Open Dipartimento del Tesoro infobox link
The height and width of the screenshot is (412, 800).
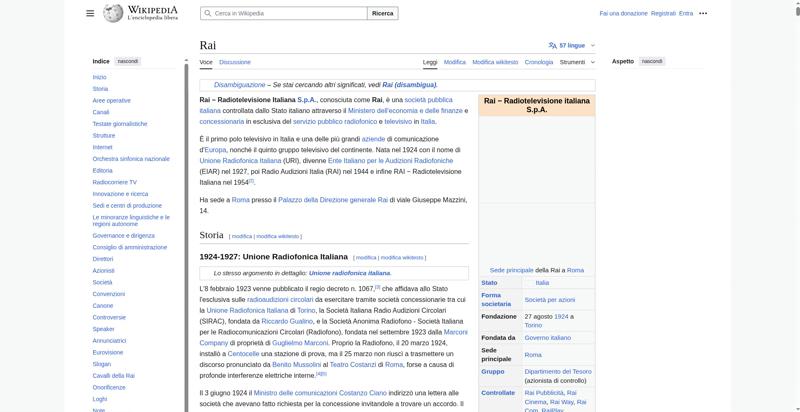click(558, 372)
